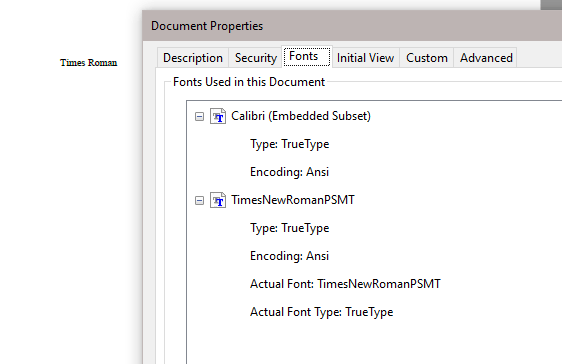This screenshot has height=364, width=562.
Task: Collapse the TimesNewRomanPSMT font entry
Action: 199,200
